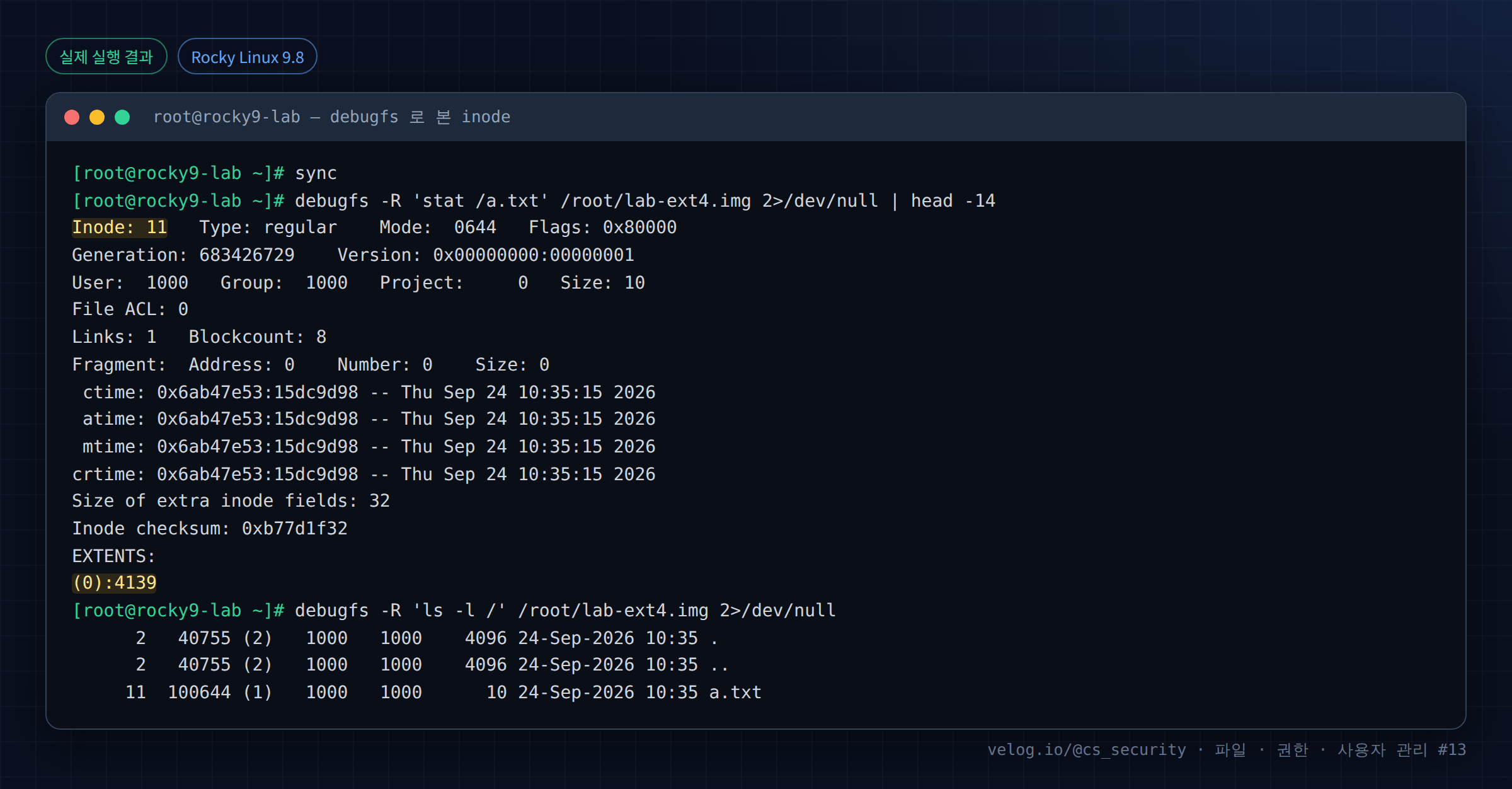Click 'Size of extra inode fields: 32'
The height and width of the screenshot is (789, 1512).
point(231,501)
